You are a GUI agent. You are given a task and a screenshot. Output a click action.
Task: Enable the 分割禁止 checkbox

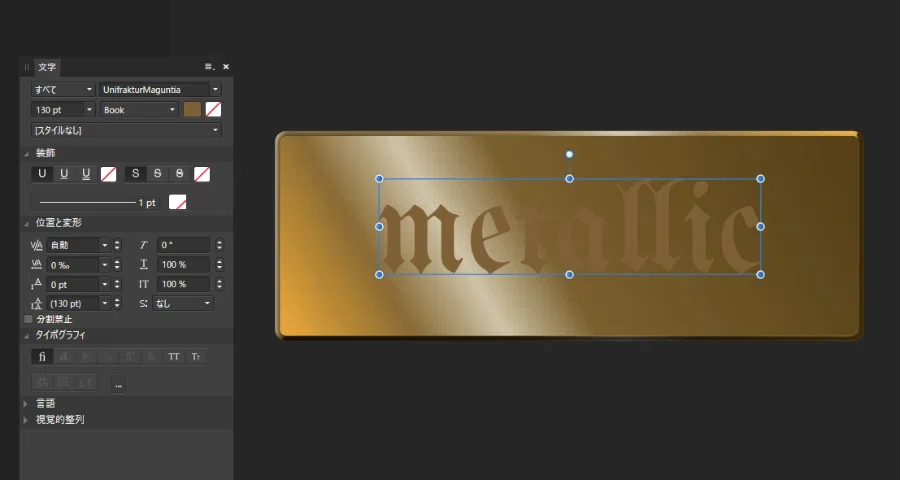[x=28, y=319]
